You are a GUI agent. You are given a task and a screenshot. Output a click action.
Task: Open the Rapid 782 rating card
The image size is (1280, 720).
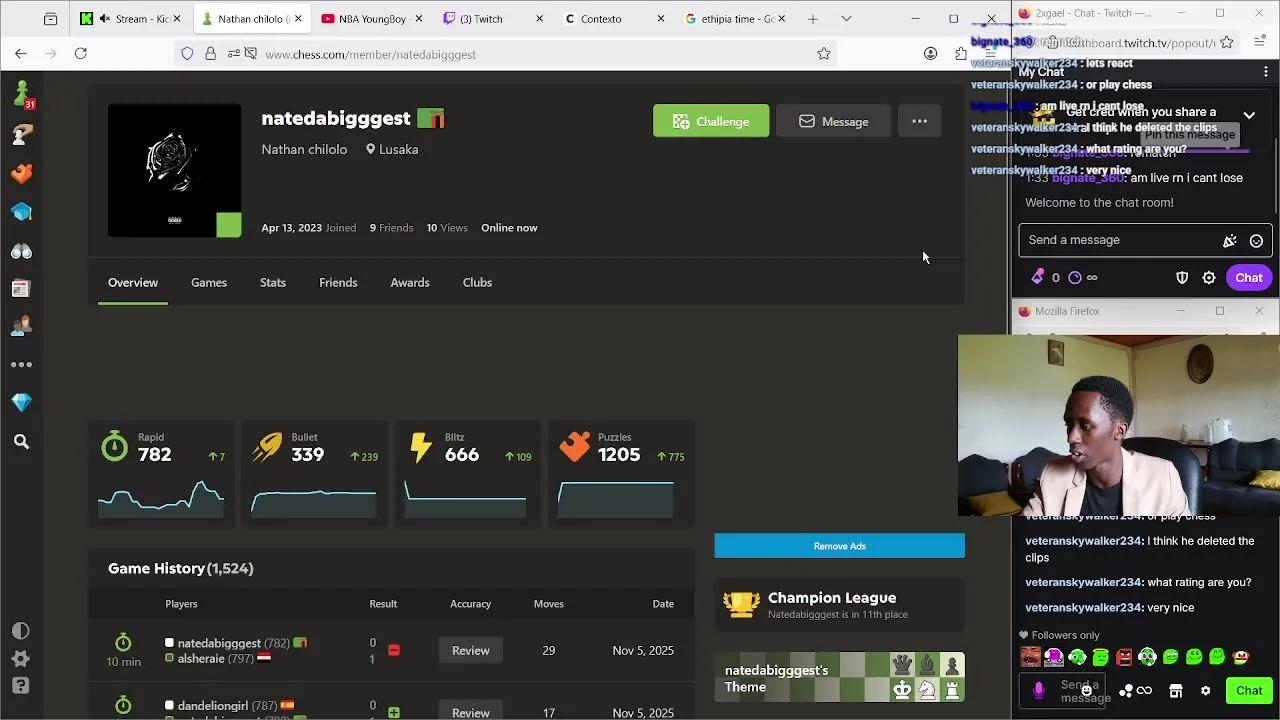161,474
